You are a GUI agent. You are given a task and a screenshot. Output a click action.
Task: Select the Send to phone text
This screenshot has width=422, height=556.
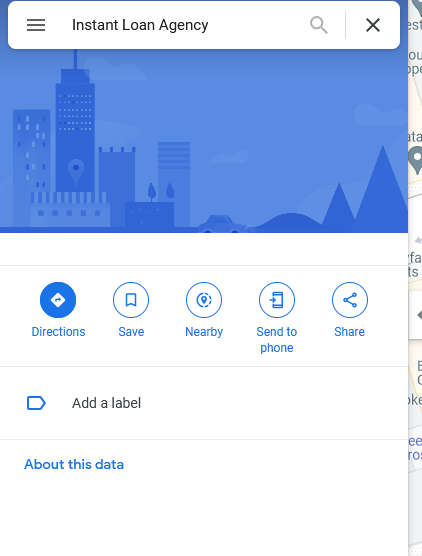click(277, 340)
